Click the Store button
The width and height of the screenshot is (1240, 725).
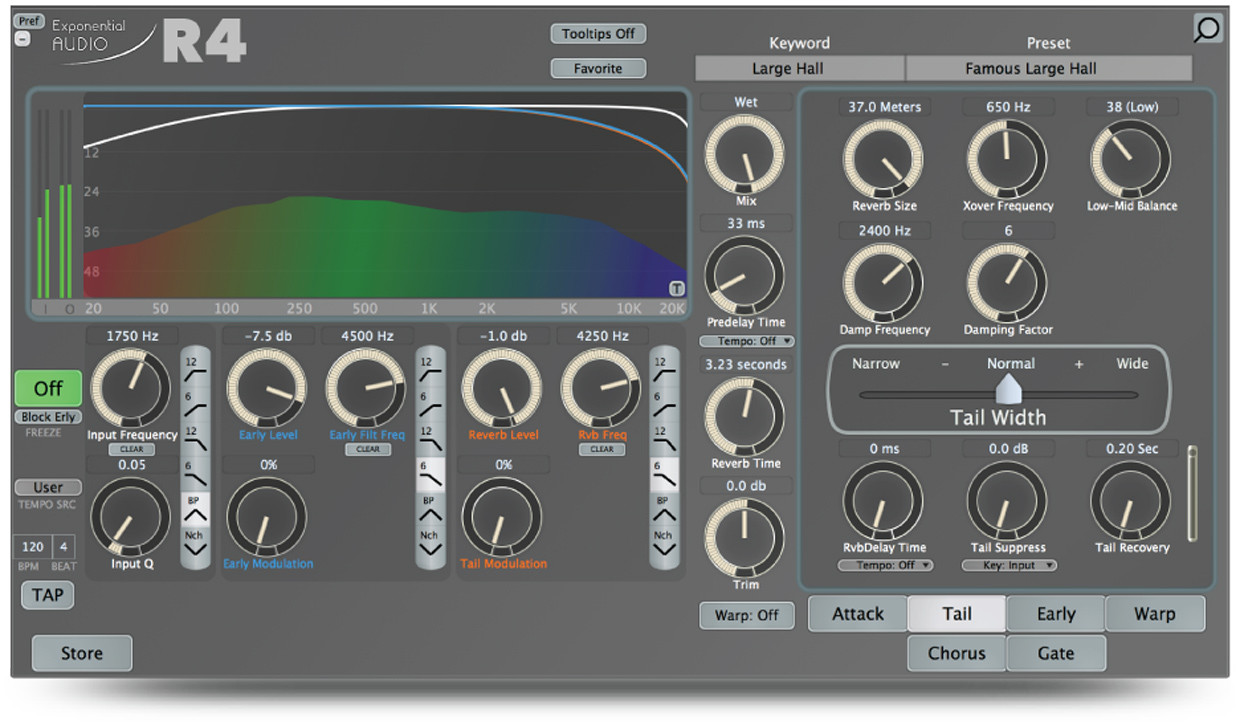coord(82,653)
